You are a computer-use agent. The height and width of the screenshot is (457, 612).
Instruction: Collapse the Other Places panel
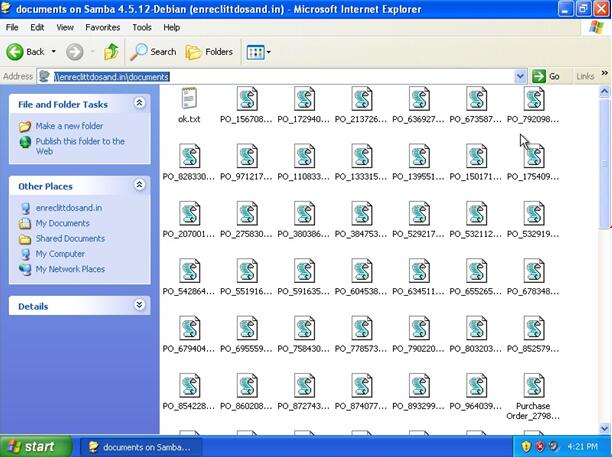pyautogui.click(x=140, y=185)
